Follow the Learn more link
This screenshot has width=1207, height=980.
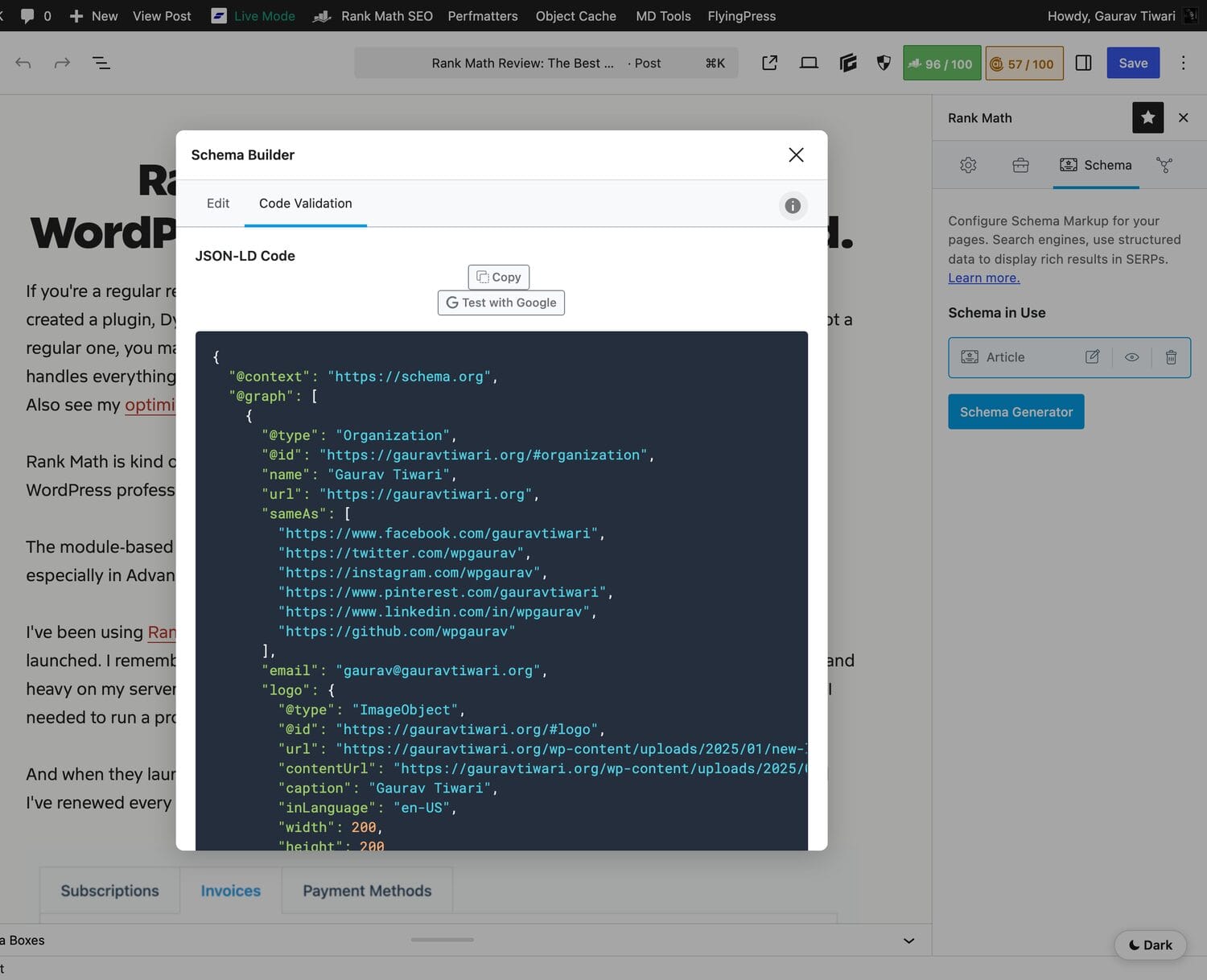[x=983, y=278]
